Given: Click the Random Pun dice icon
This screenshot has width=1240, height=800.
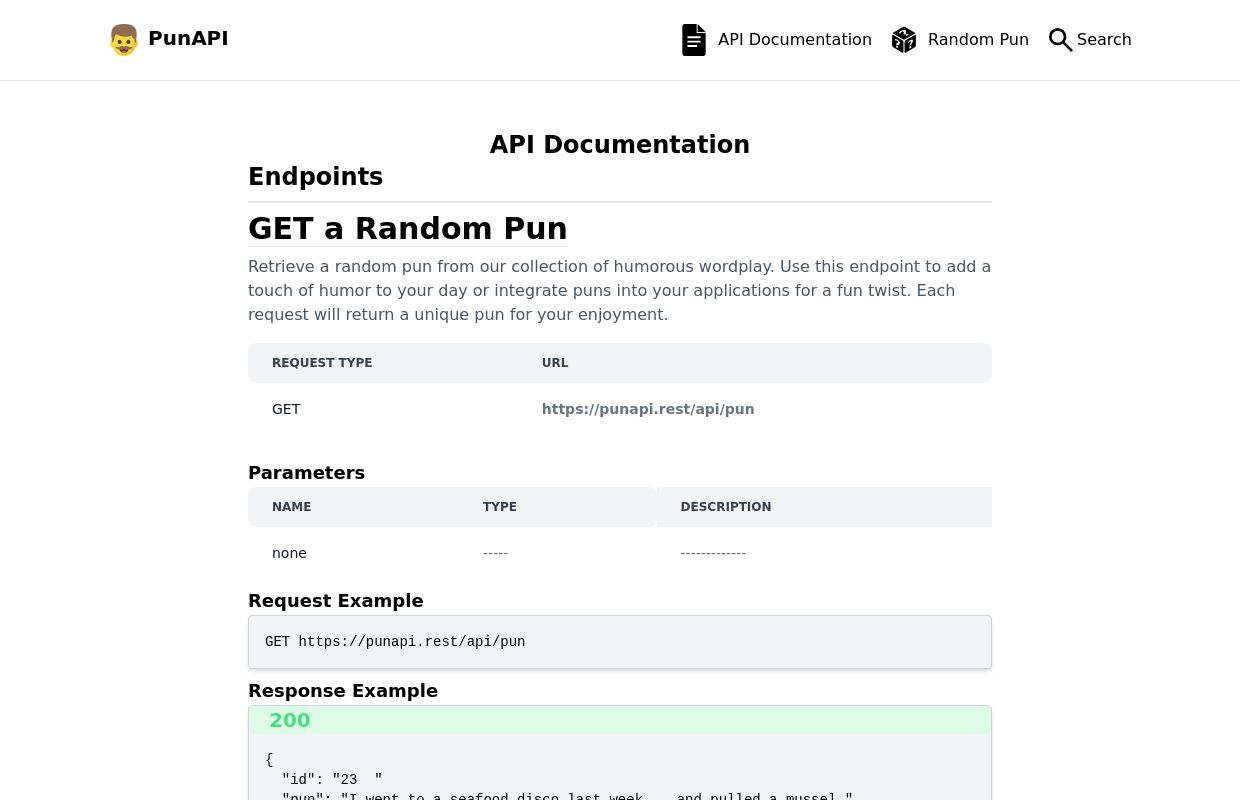Looking at the screenshot, I should tap(904, 40).
